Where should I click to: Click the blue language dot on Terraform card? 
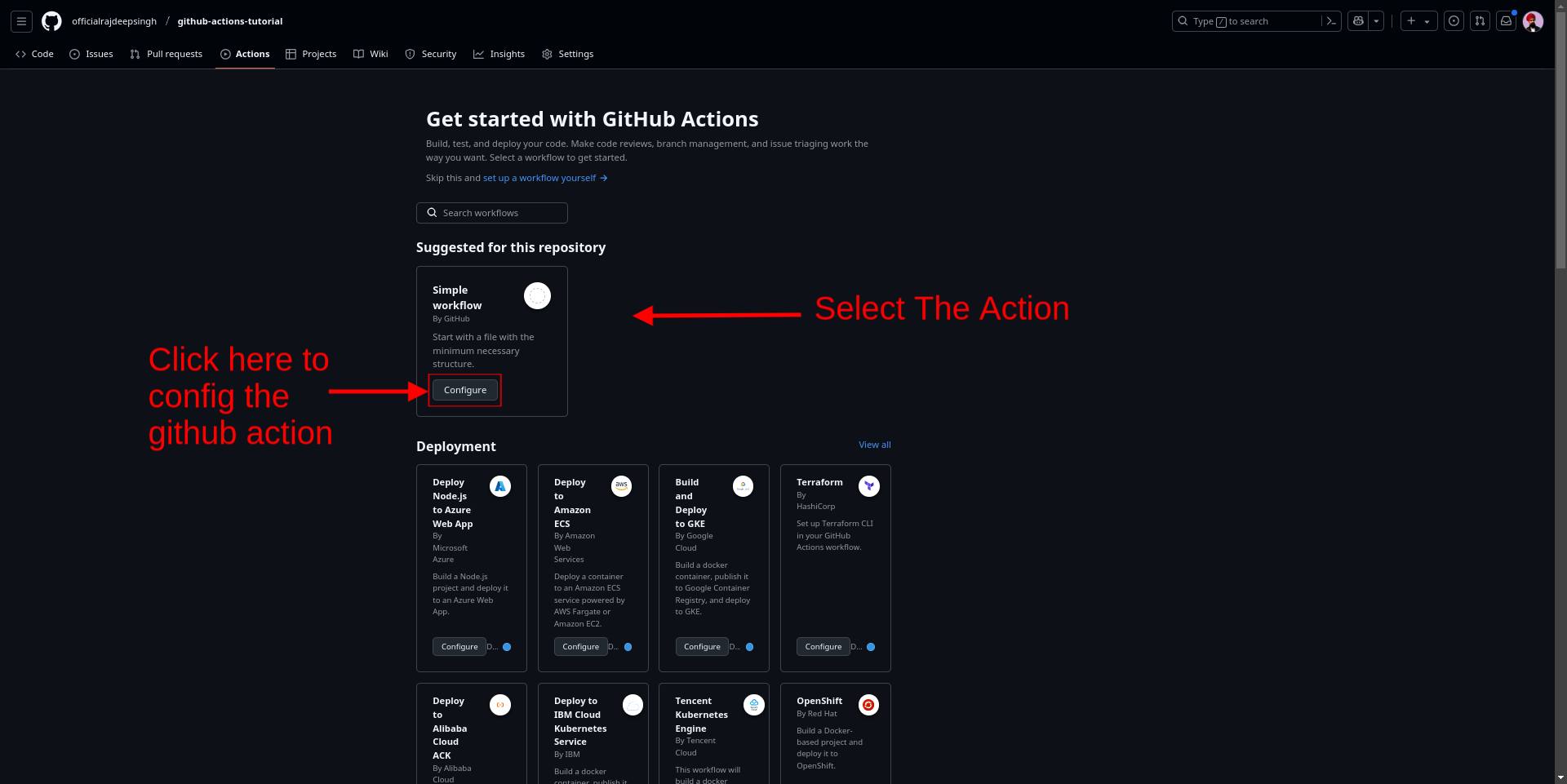(871, 647)
